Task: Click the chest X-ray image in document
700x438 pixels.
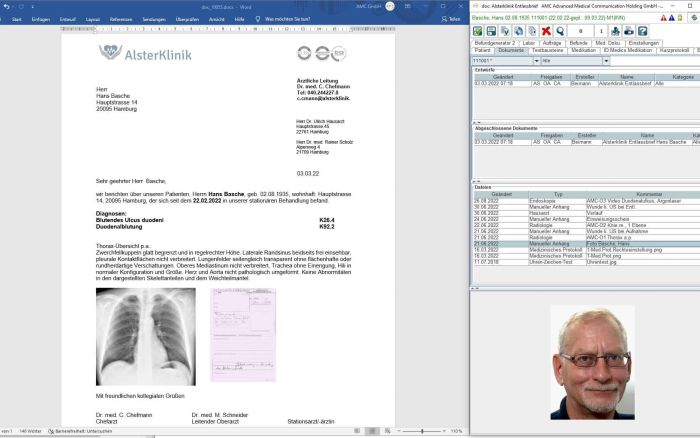Action: click(146, 336)
